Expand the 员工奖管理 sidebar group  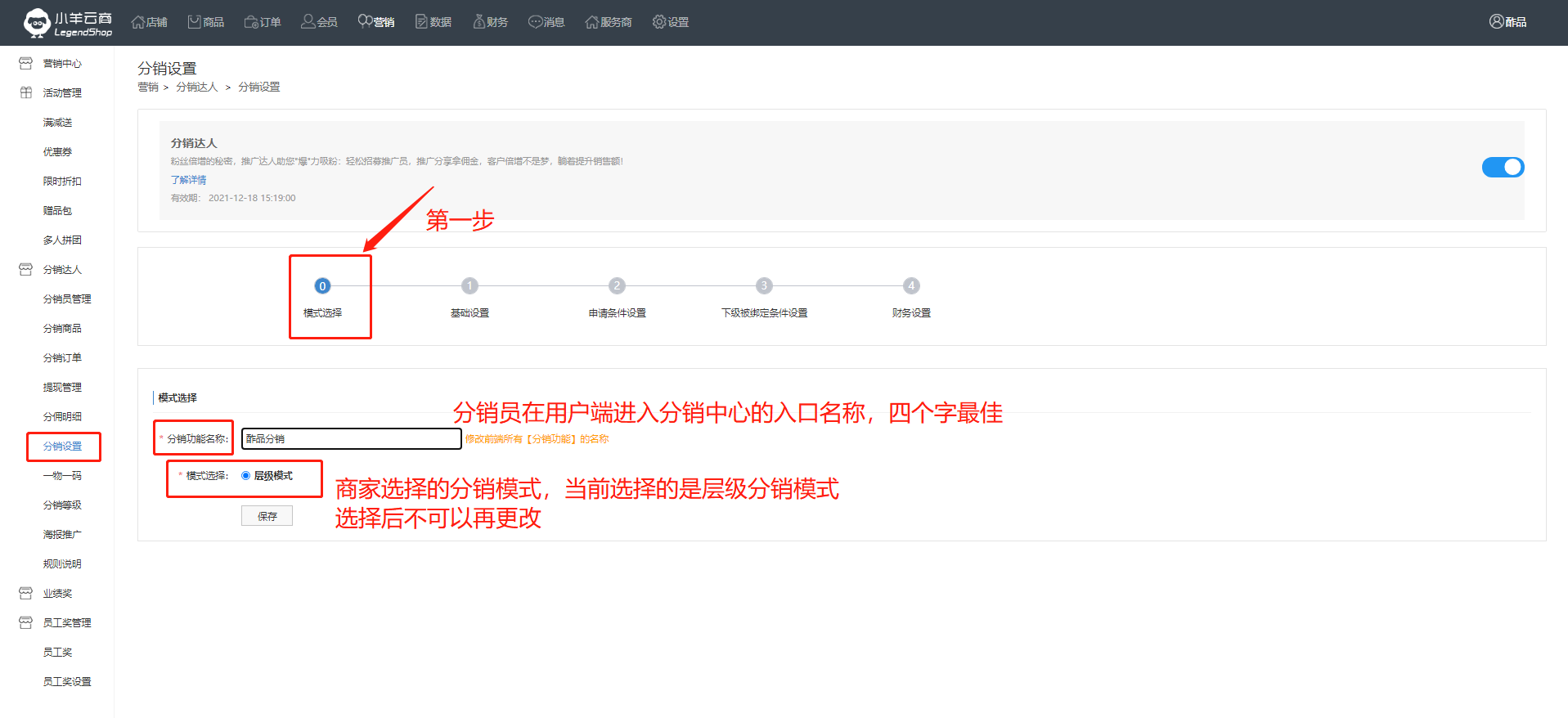click(x=67, y=623)
